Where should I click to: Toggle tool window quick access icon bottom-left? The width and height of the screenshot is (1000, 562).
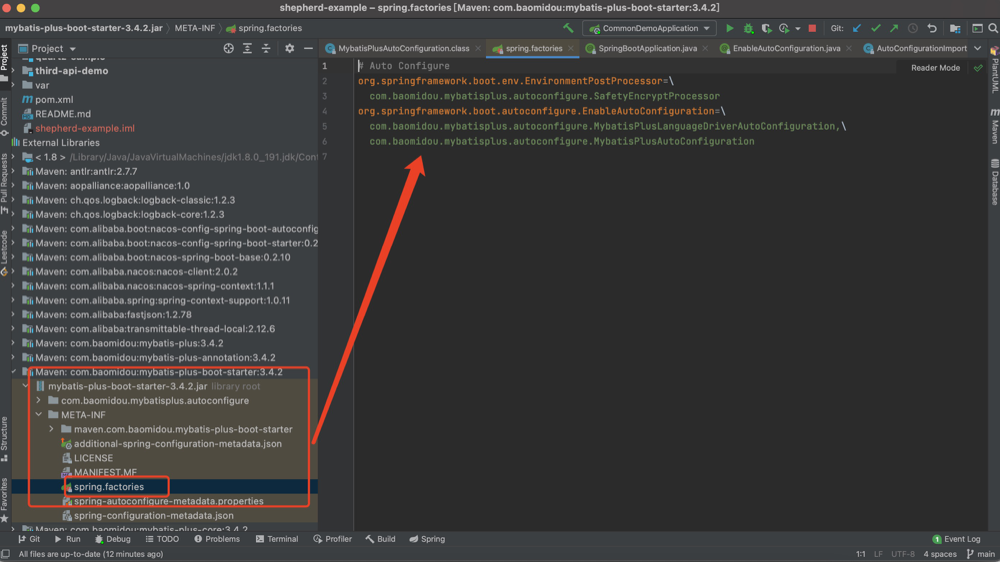[6, 554]
